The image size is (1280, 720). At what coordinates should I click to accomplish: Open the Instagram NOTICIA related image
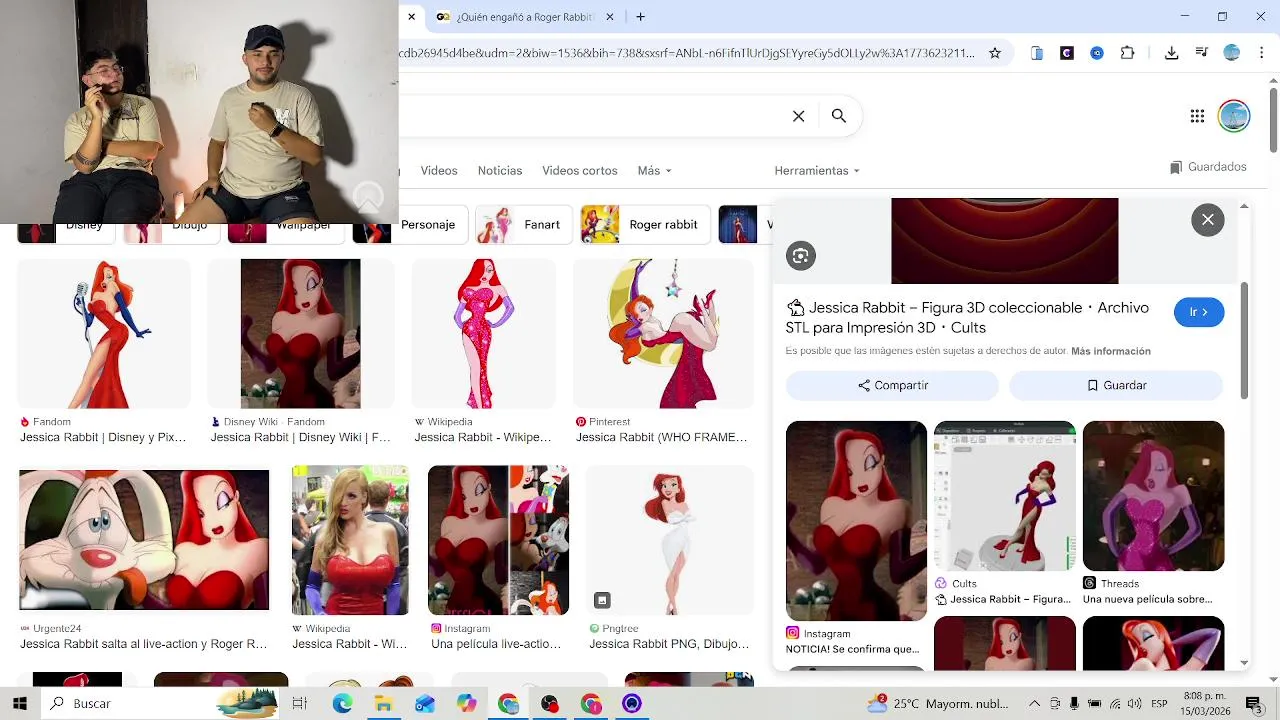coord(856,521)
